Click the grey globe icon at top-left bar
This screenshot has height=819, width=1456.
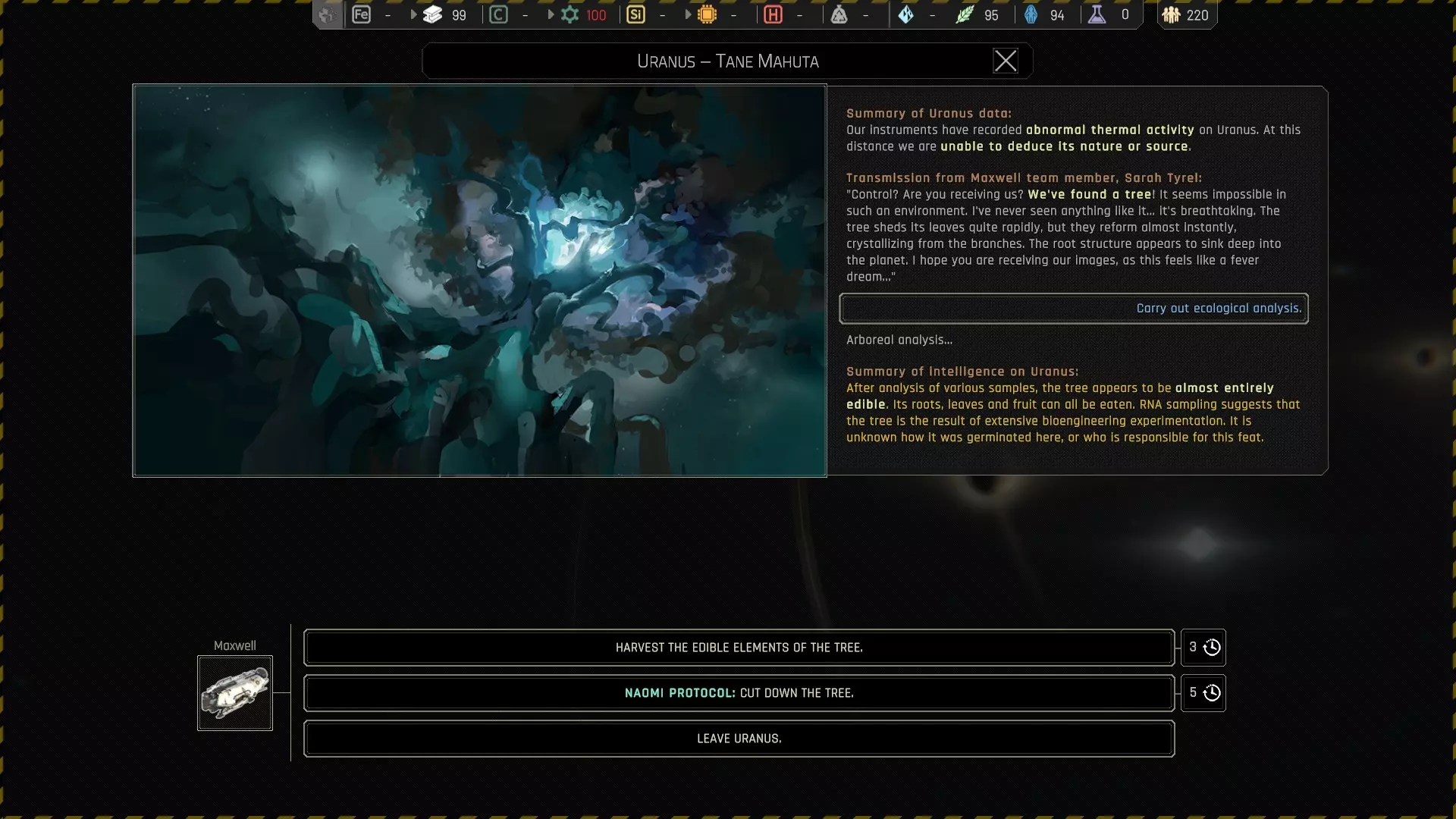tap(327, 14)
